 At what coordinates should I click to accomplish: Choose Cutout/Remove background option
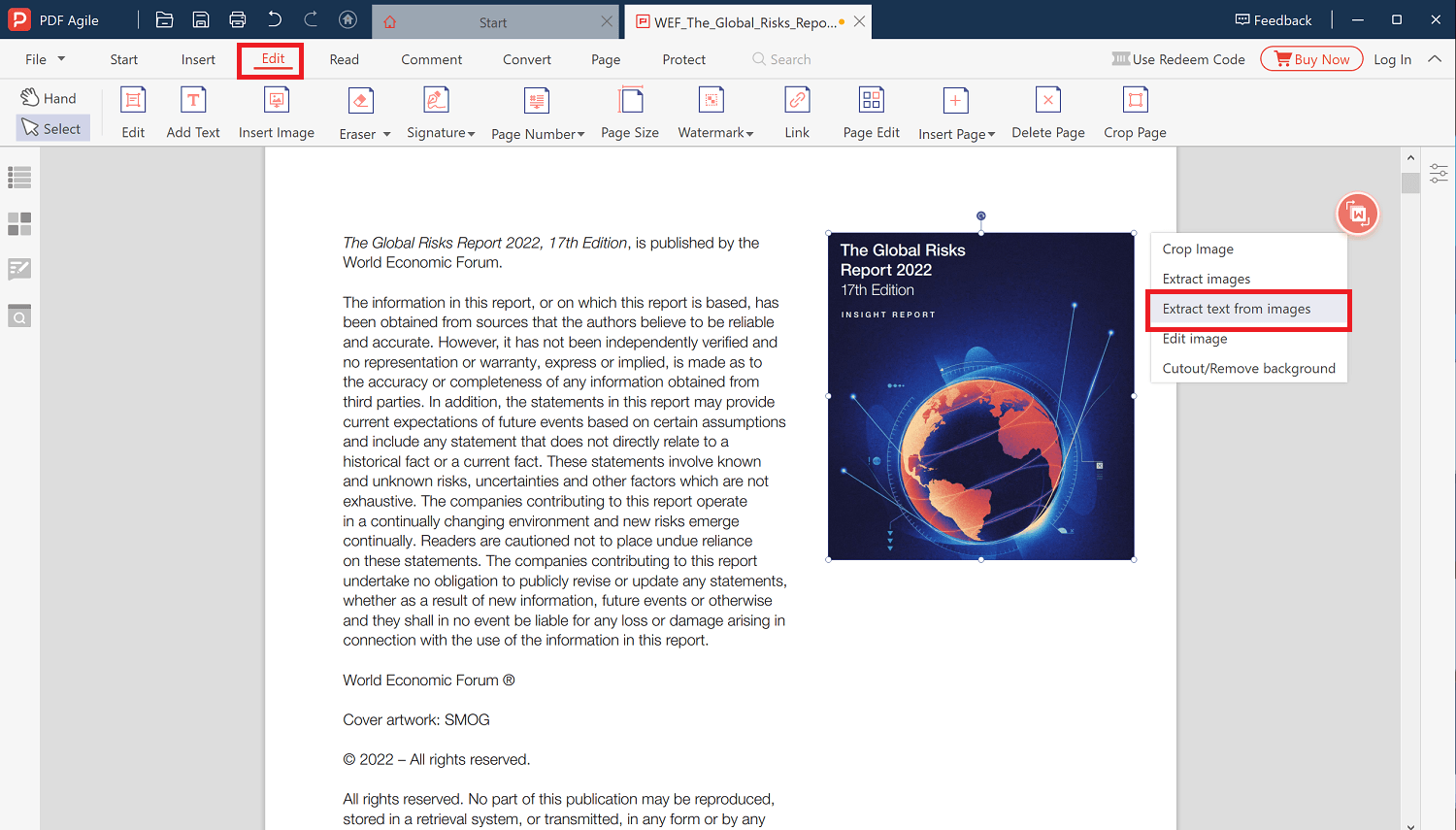coord(1248,369)
